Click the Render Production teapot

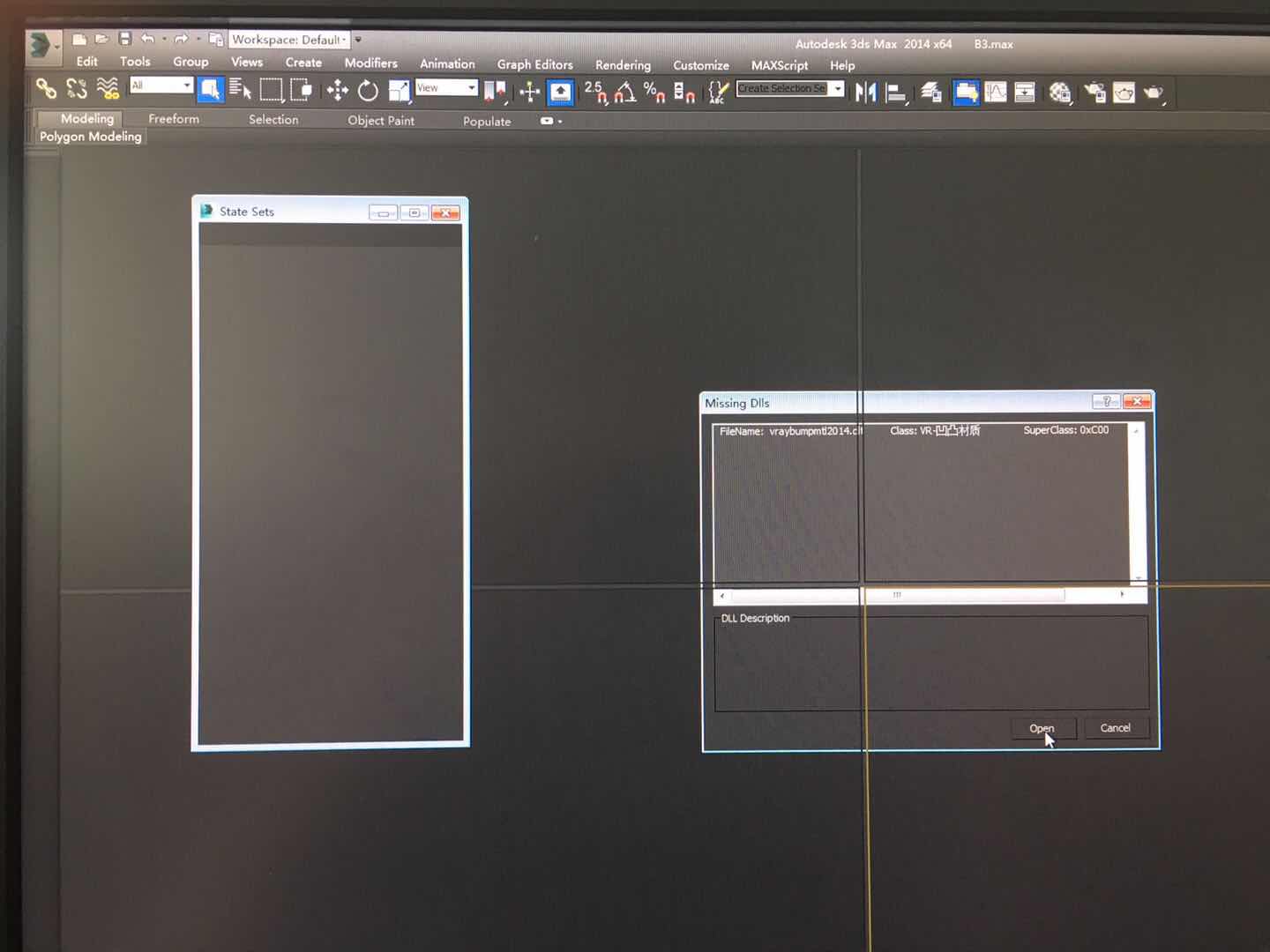[x=1154, y=93]
